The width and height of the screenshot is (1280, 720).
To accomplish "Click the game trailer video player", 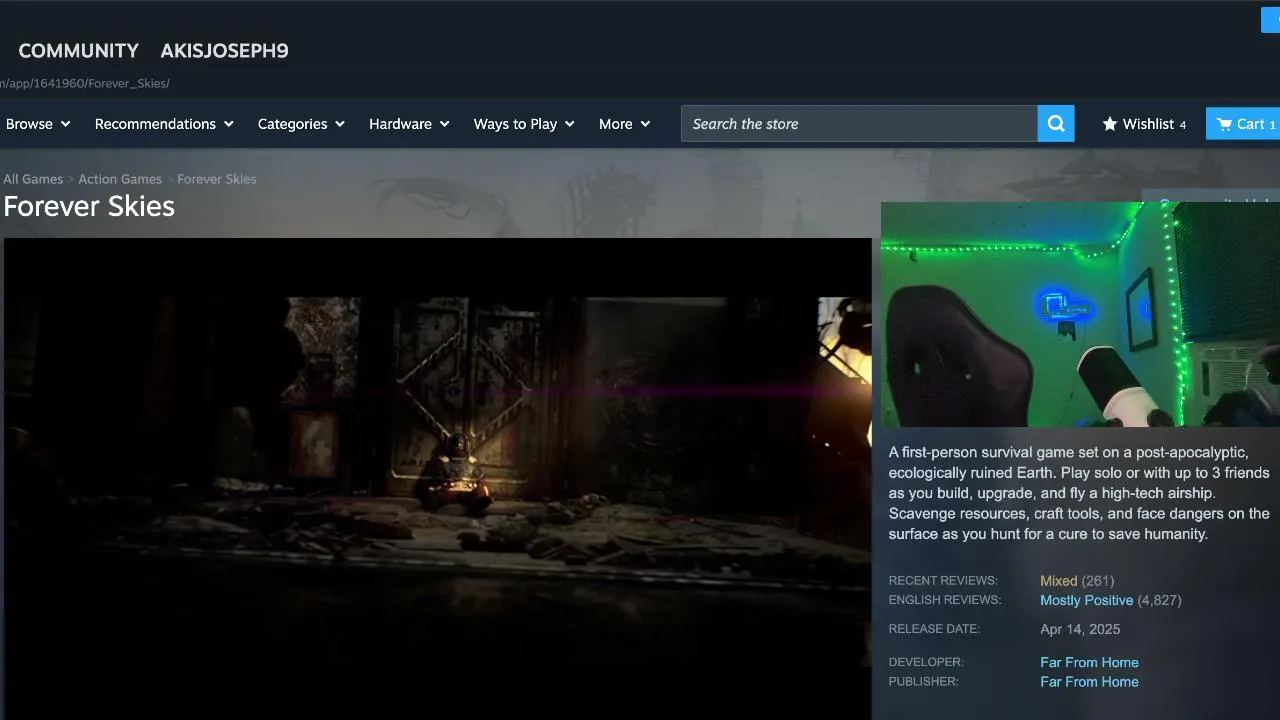I will click(438, 478).
